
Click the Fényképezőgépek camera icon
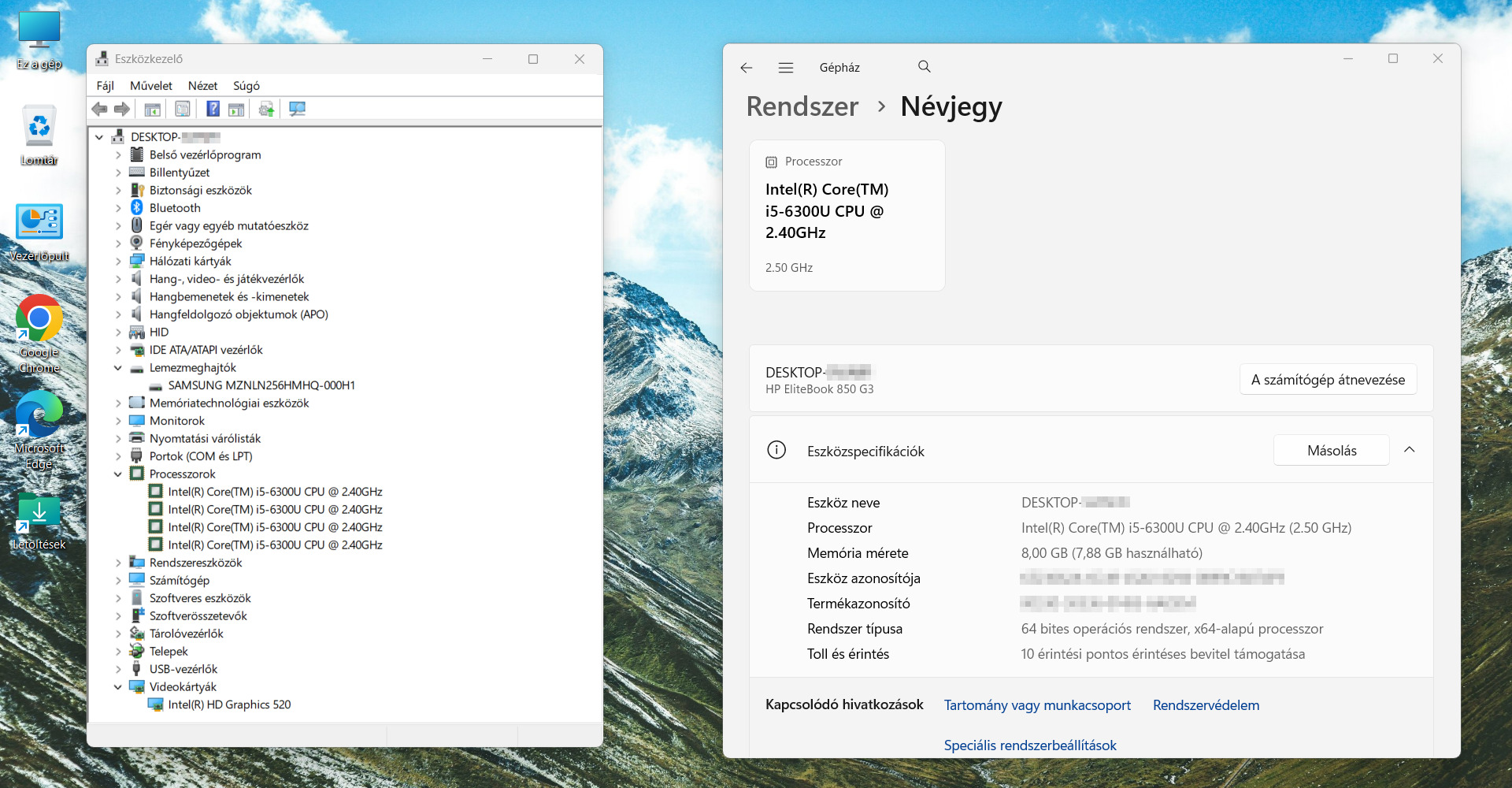[x=137, y=243]
